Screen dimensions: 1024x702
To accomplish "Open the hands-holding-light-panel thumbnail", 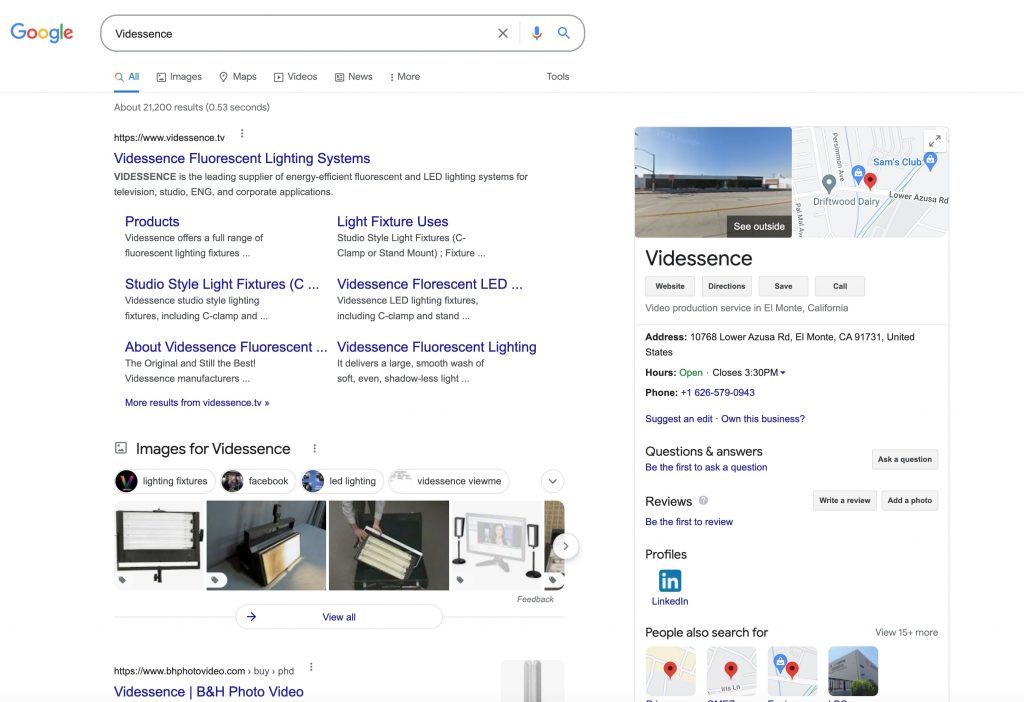I will (389, 545).
